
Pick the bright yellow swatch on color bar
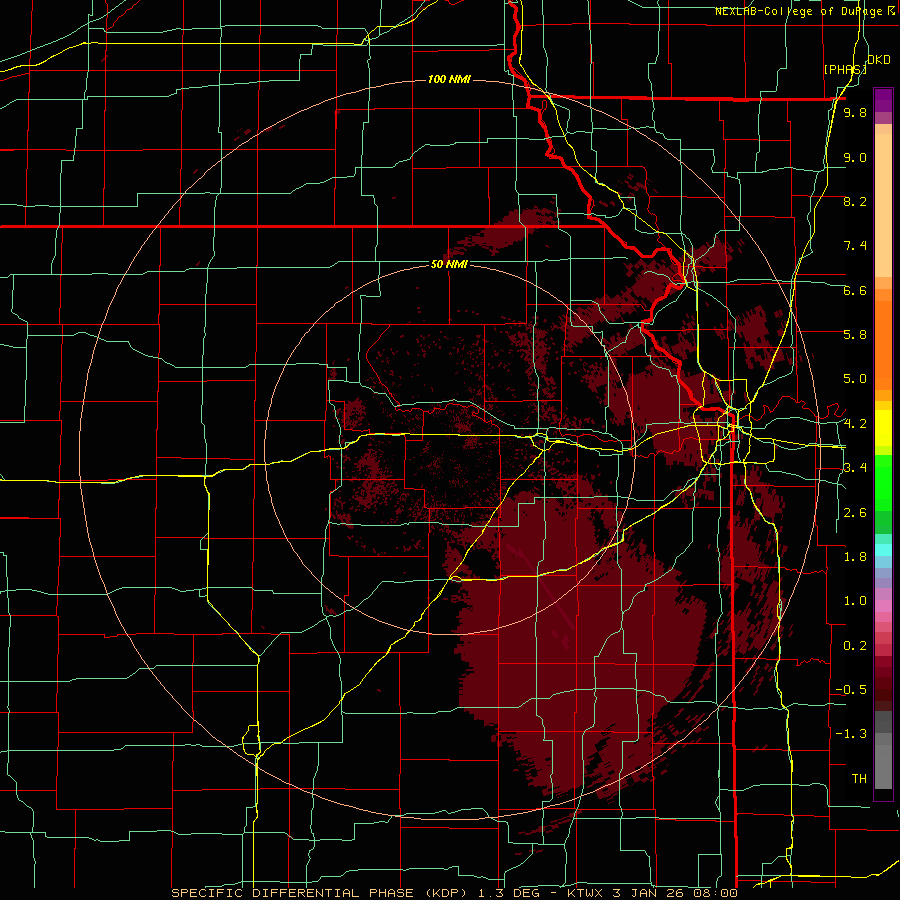[x=883, y=427]
